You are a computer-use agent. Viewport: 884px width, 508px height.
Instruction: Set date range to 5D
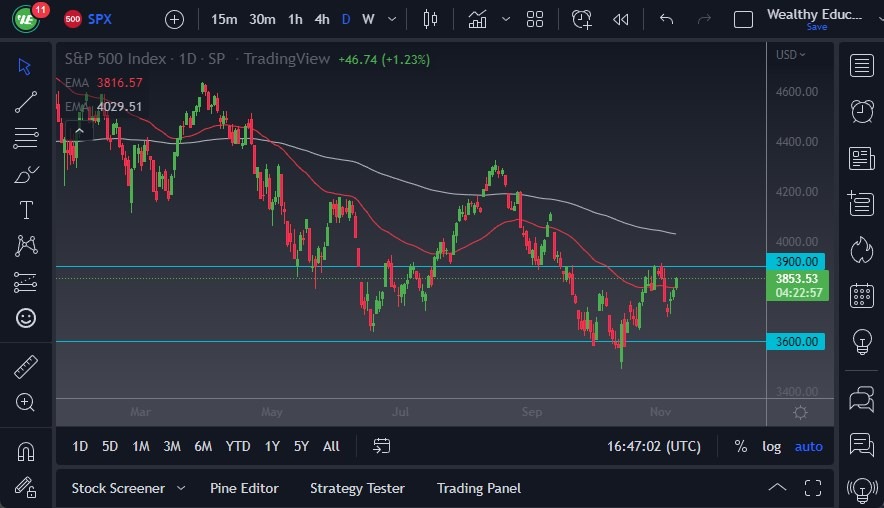tap(109, 447)
